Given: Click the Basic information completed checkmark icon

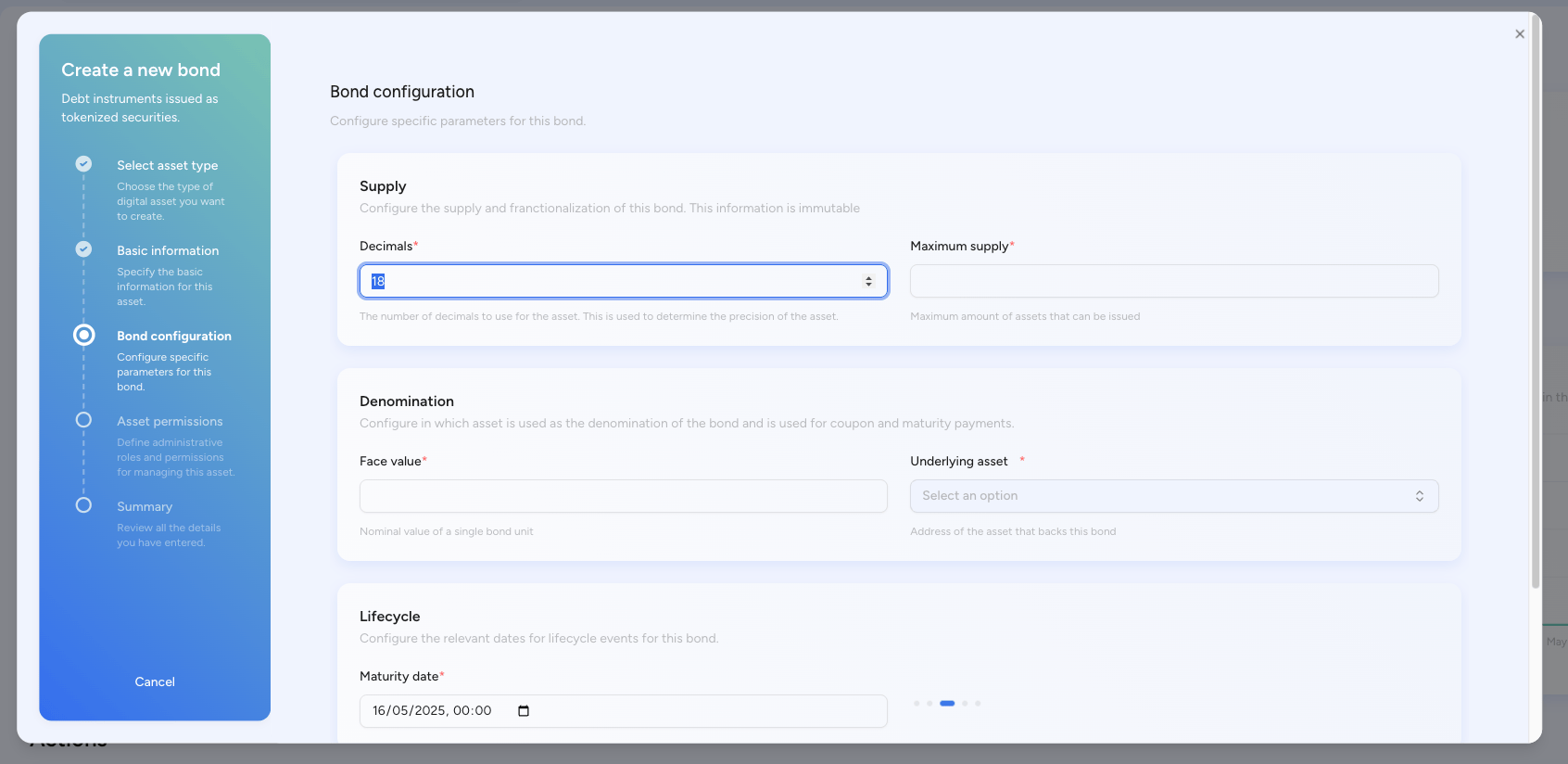Looking at the screenshot, I should 83,249.
